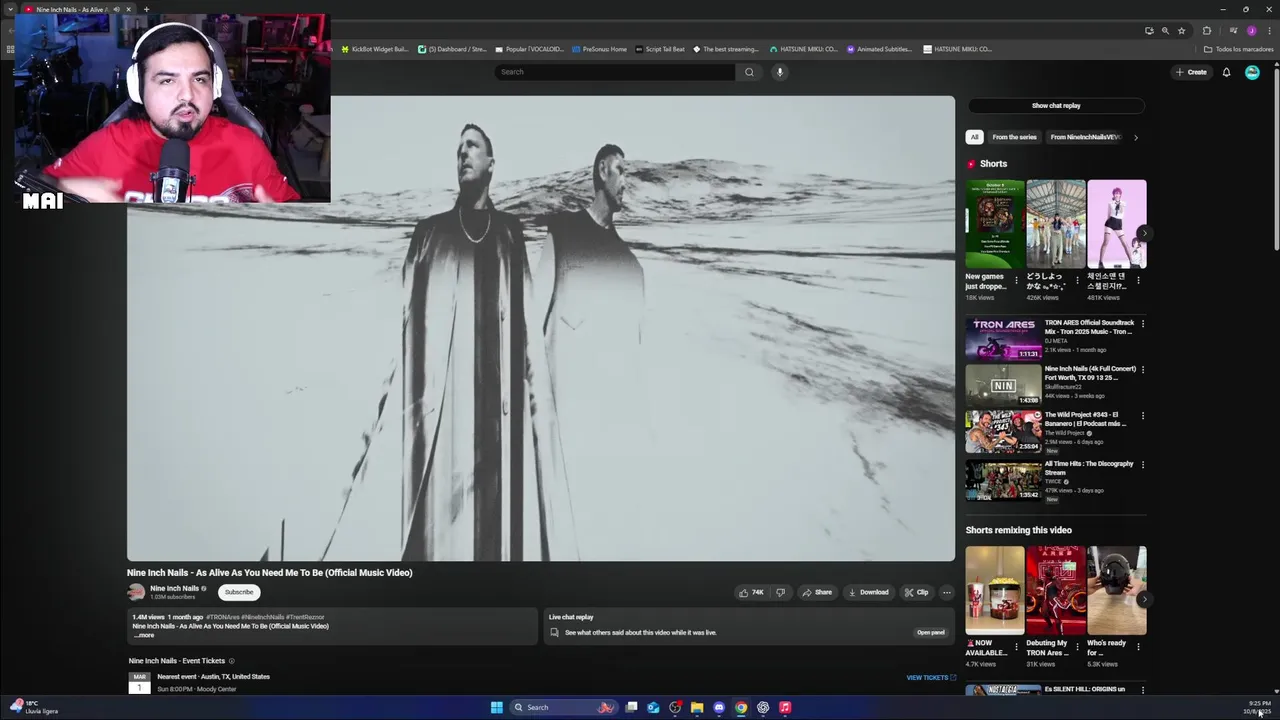Click into the YouTube search field
The width and height of the screenshot is (1280, 720).
[x=615, y=72]
